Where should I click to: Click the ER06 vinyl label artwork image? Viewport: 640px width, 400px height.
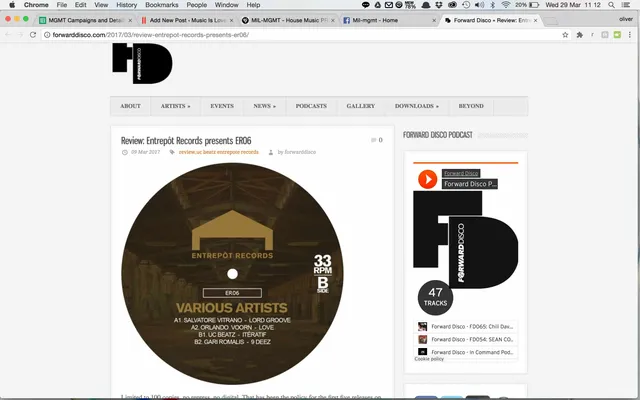232,273
